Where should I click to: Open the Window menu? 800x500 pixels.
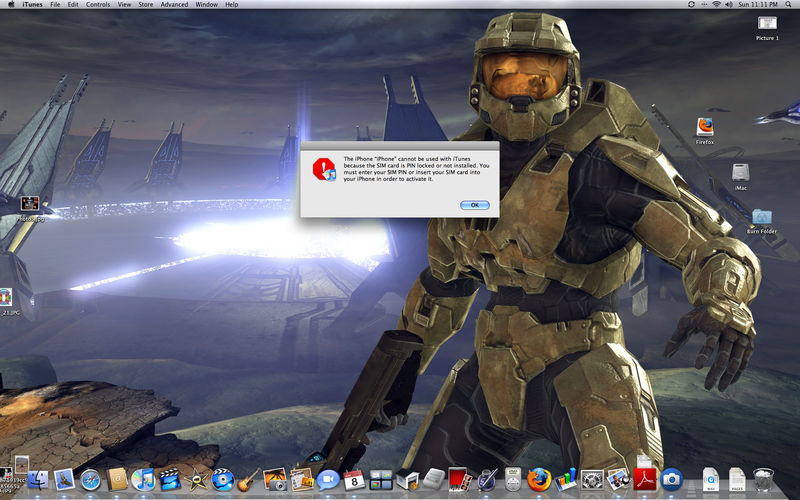(x=207, y=4)
